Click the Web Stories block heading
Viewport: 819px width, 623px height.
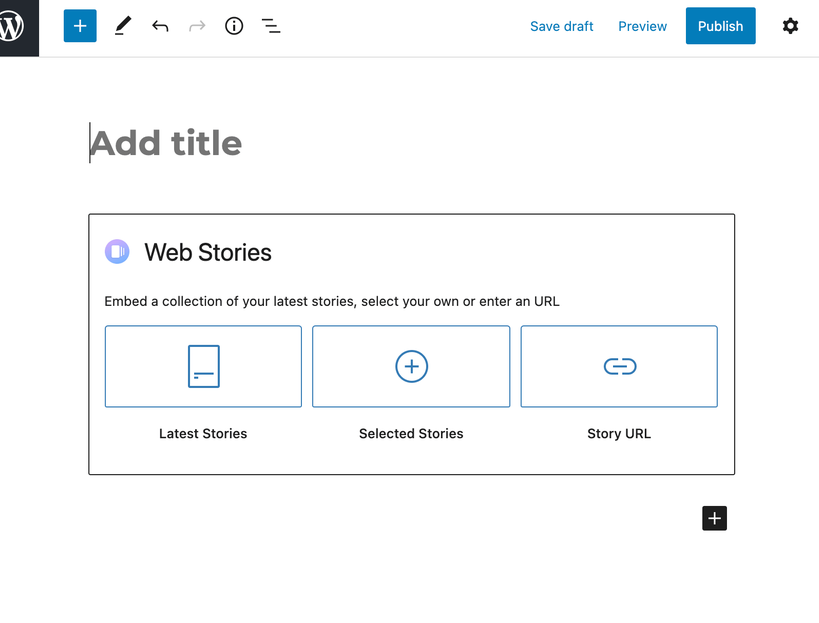[208, 252]
